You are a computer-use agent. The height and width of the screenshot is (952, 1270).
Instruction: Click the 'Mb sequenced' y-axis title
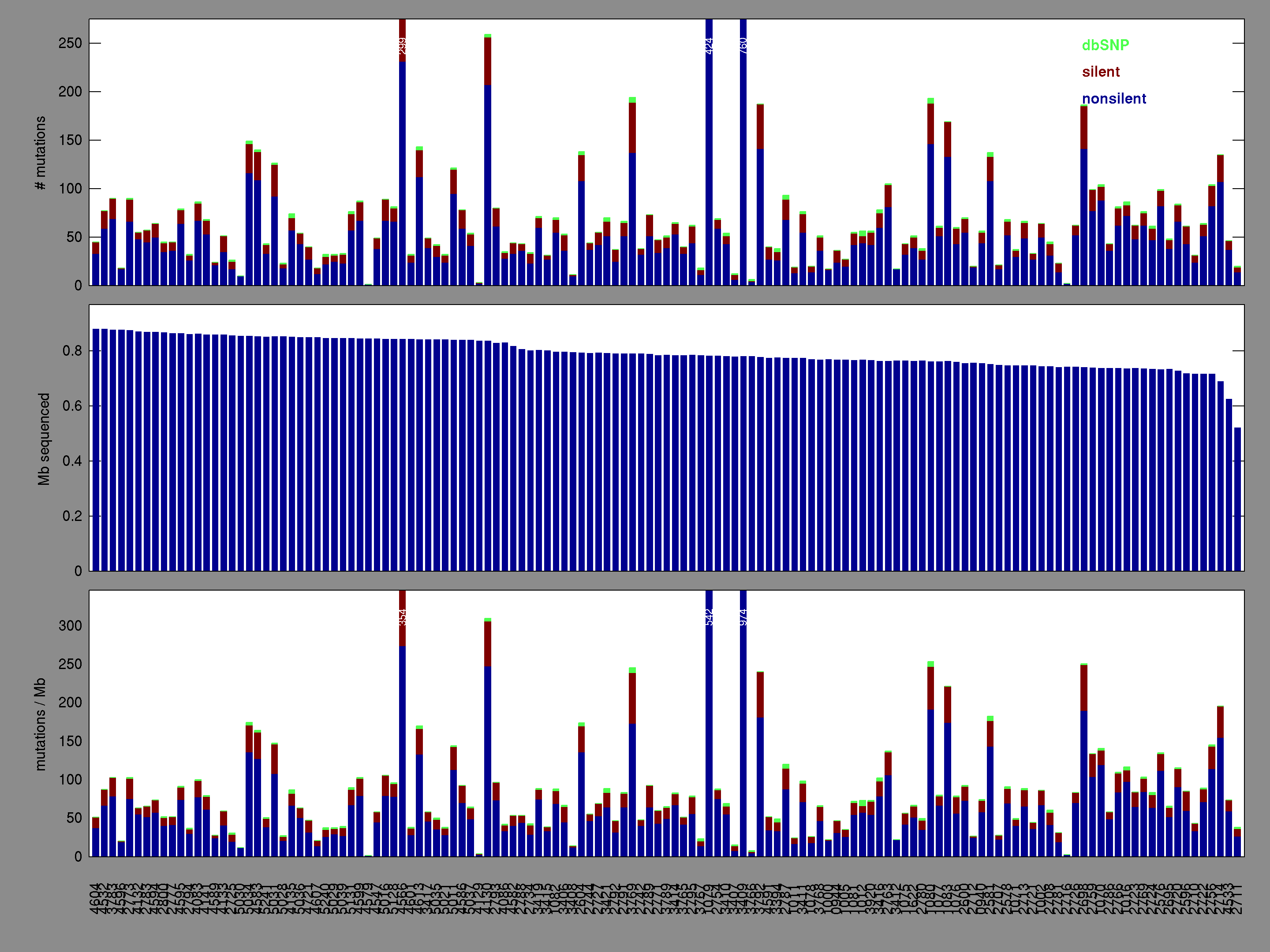point(44,439)
